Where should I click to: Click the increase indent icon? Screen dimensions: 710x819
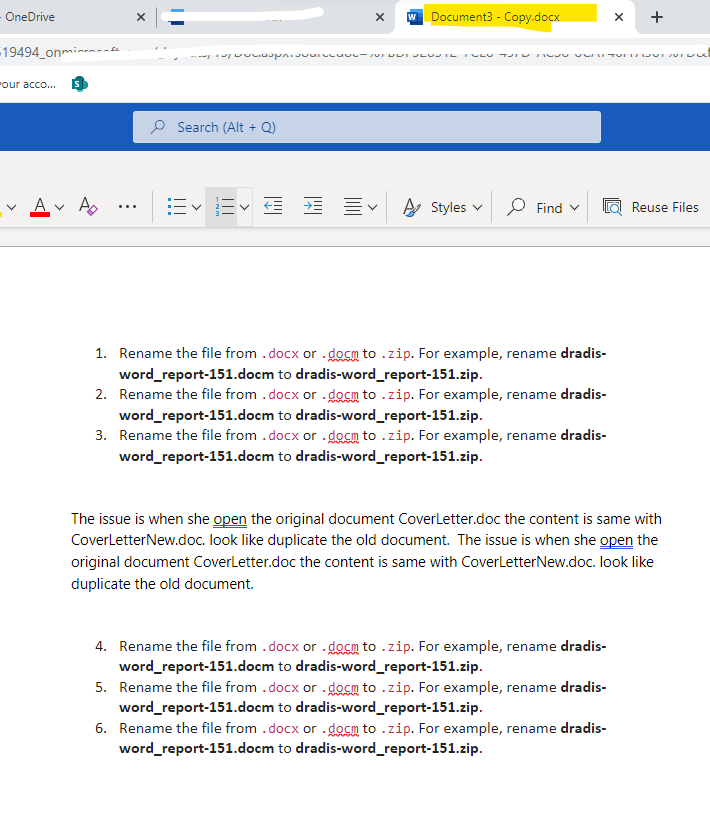tap(313, 206)
